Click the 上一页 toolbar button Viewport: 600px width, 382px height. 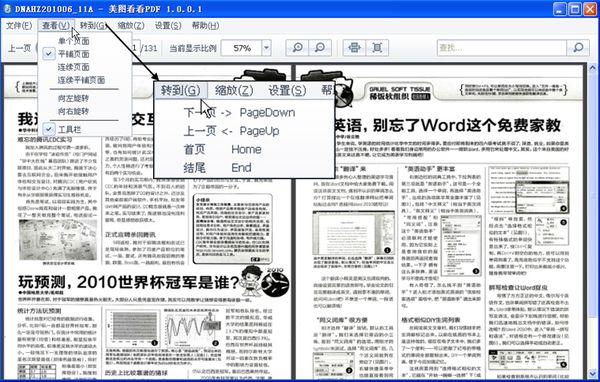pos(19,48)
